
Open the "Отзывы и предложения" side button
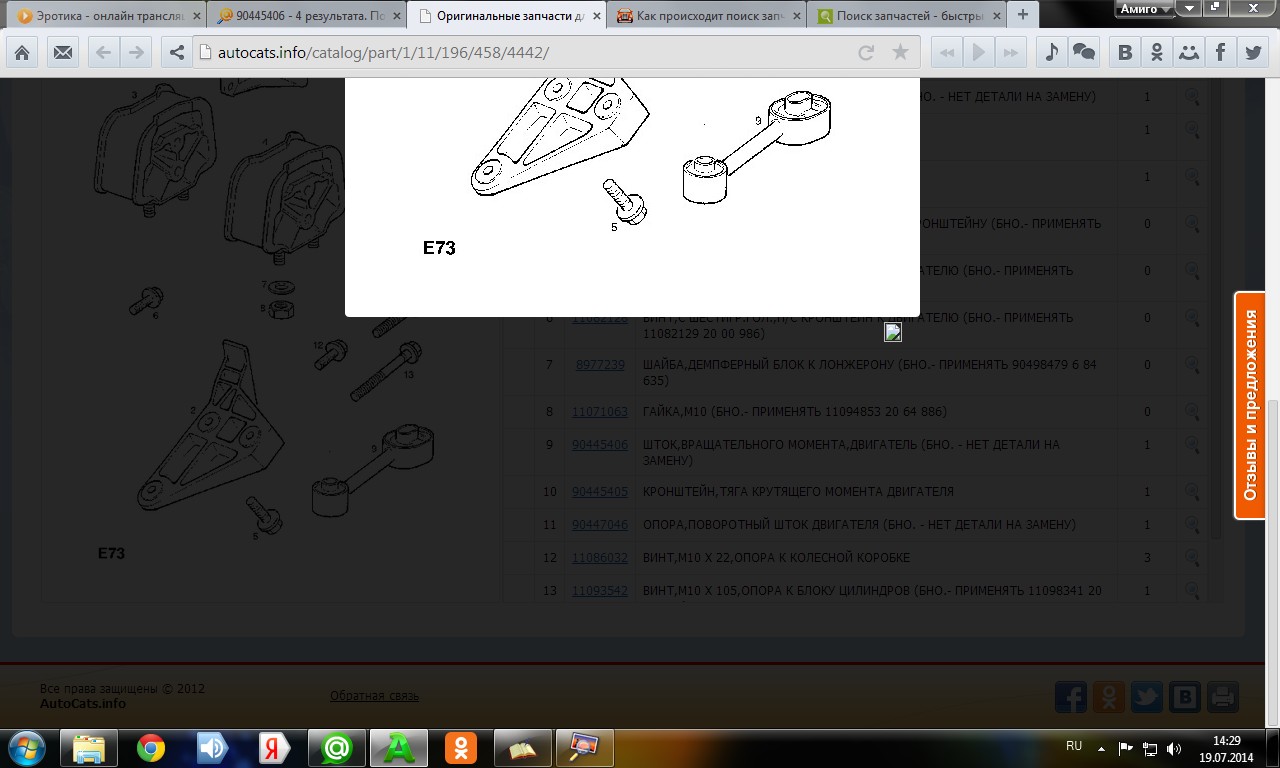1250,405
